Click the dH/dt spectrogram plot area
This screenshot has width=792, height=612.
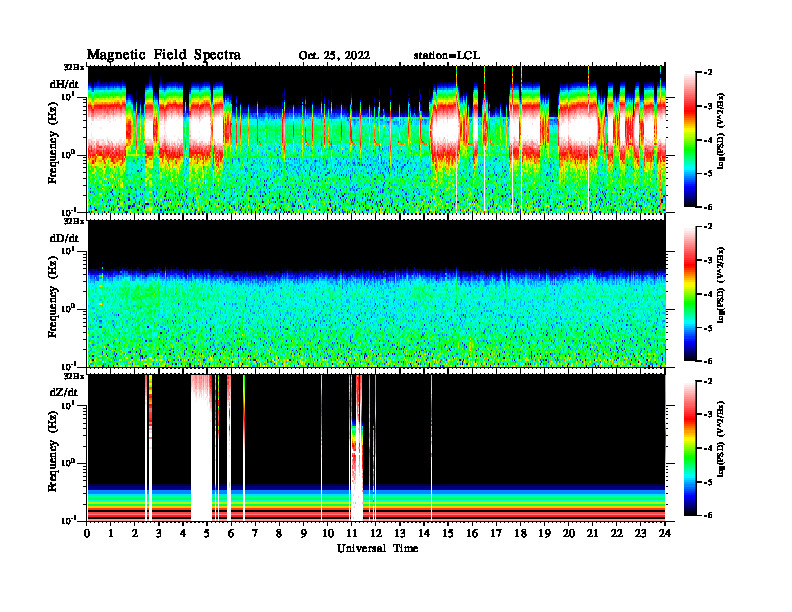pos(376,139)
